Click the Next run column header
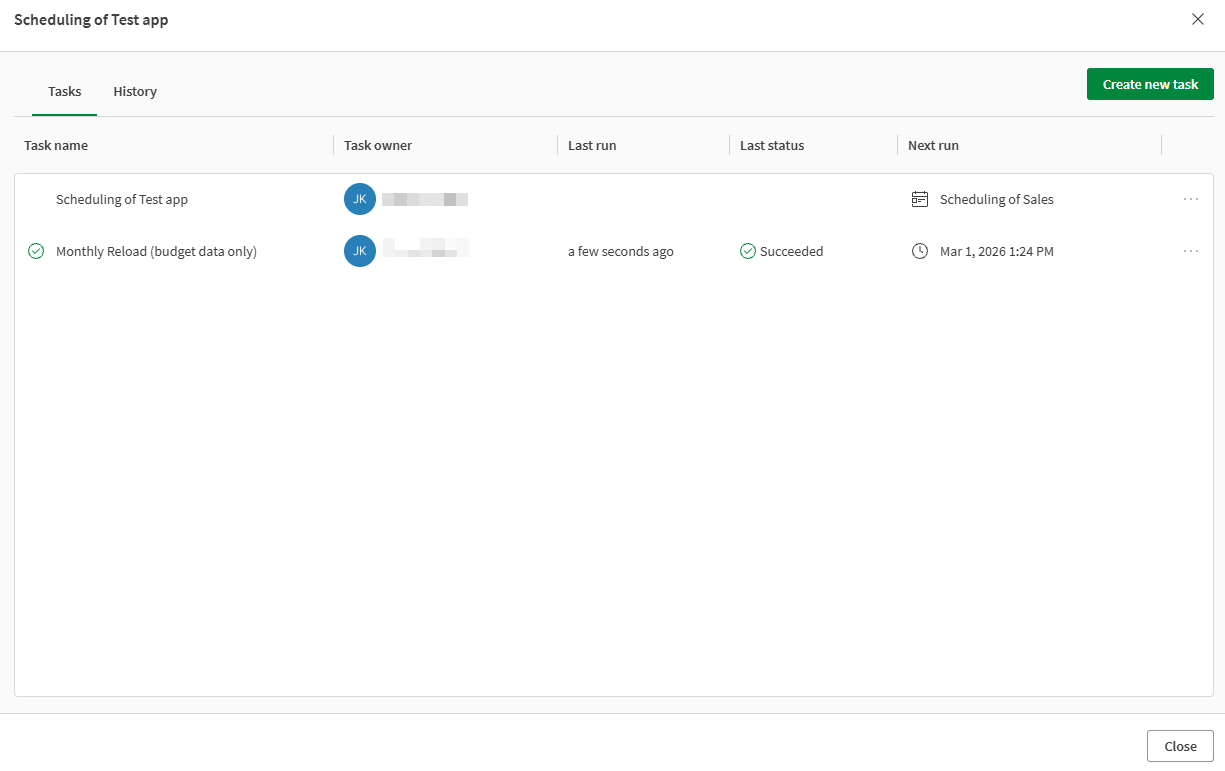Image resolution: width=1225 pixels, height=771 pixels. tap(933, 145)
